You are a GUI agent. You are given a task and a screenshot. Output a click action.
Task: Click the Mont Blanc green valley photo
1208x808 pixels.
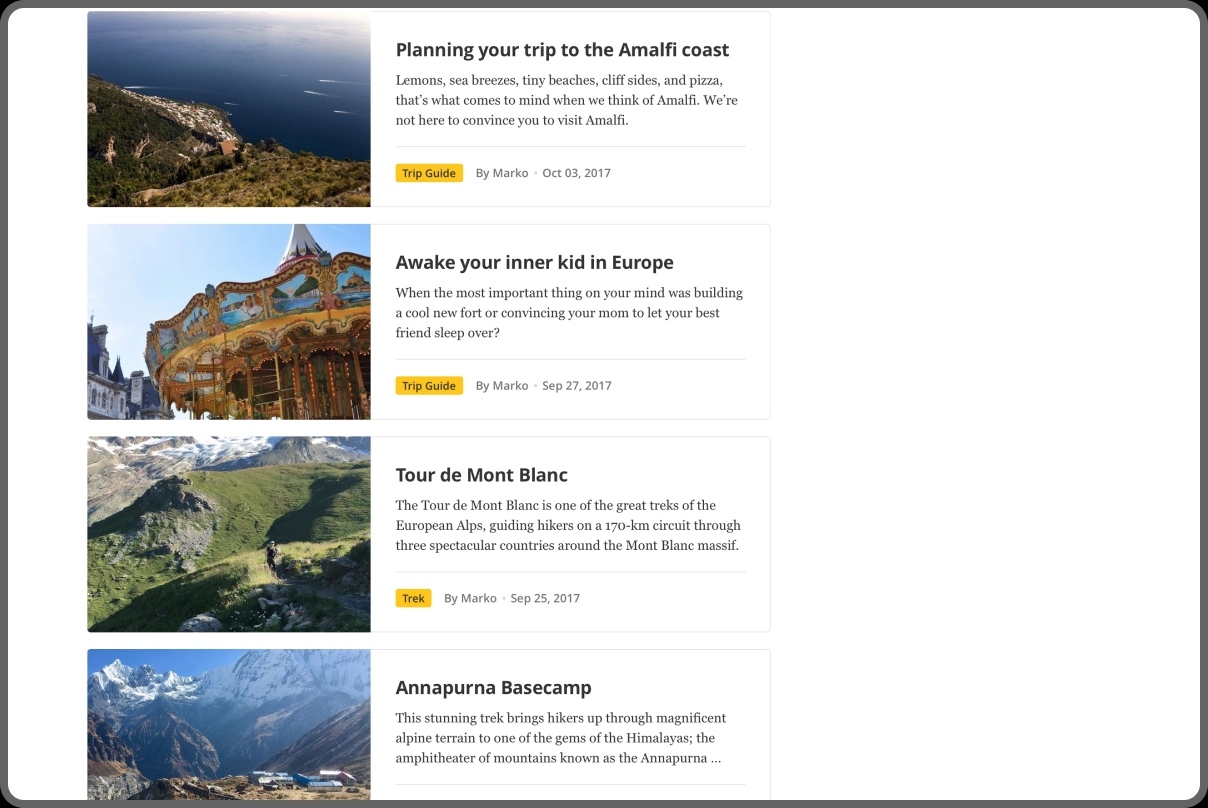click(229, 534)
